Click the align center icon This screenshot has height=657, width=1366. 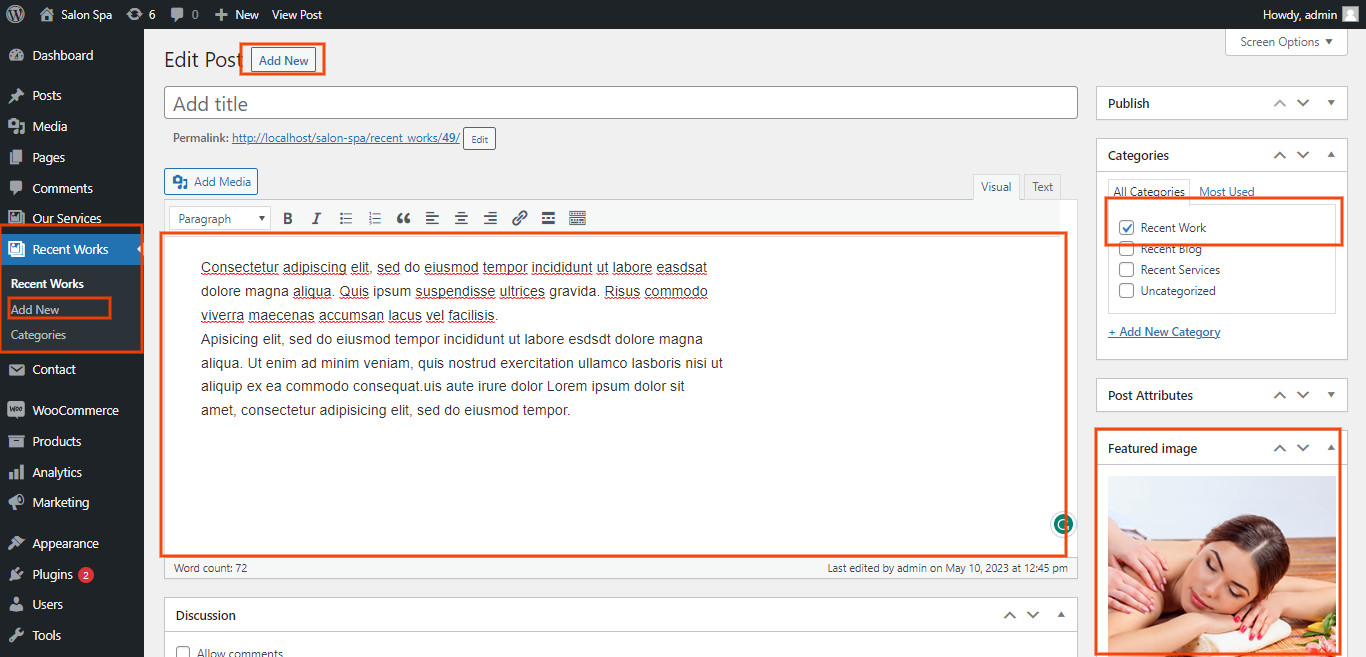461,218
